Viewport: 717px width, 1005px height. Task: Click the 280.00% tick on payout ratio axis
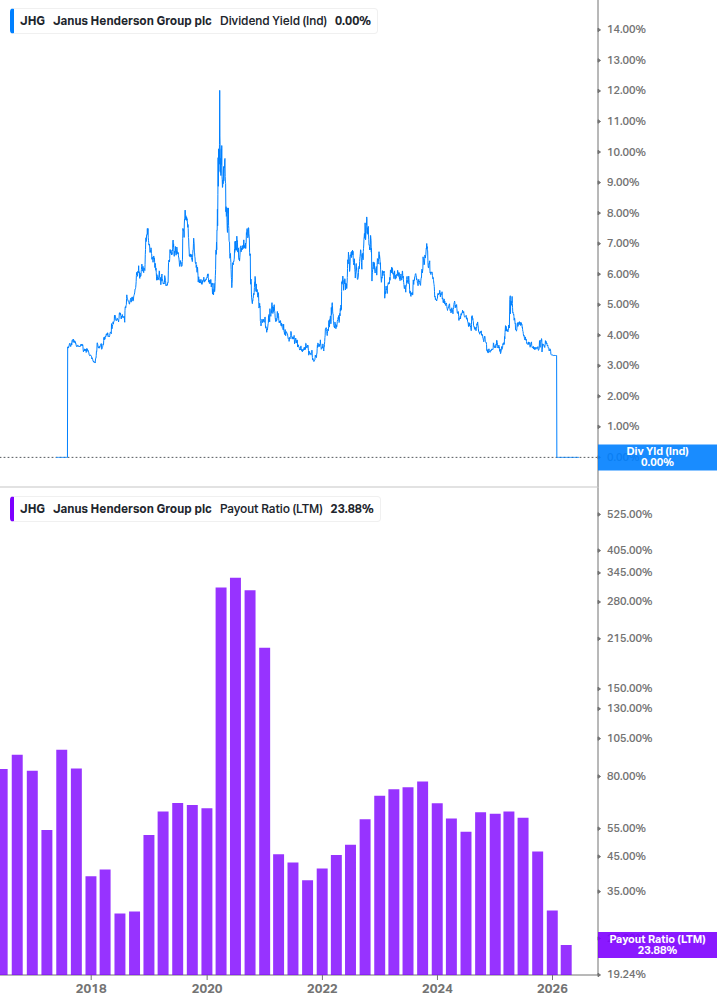pyautogui.click(x=629, y=601)
